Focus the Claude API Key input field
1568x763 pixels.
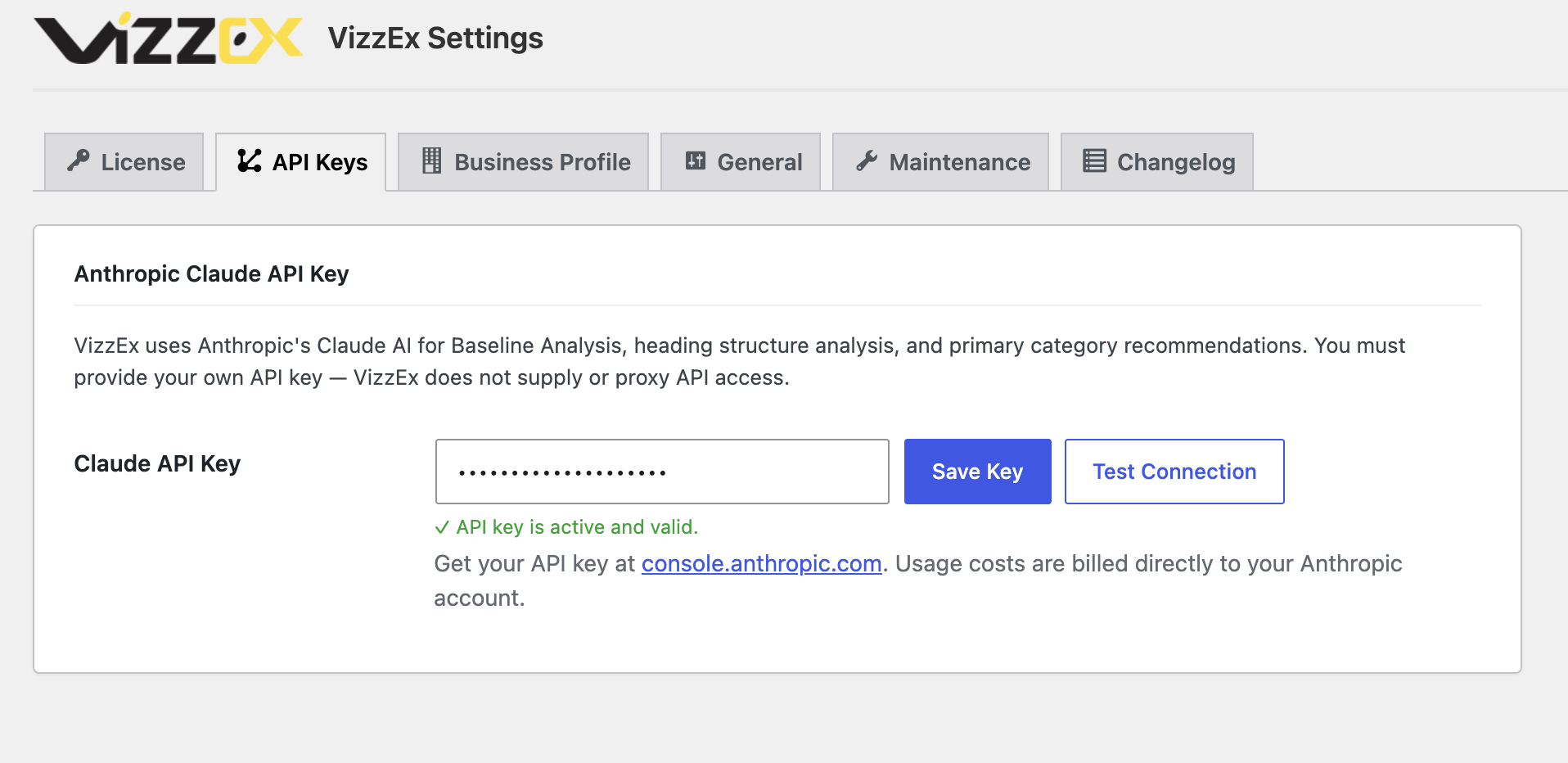662,472
